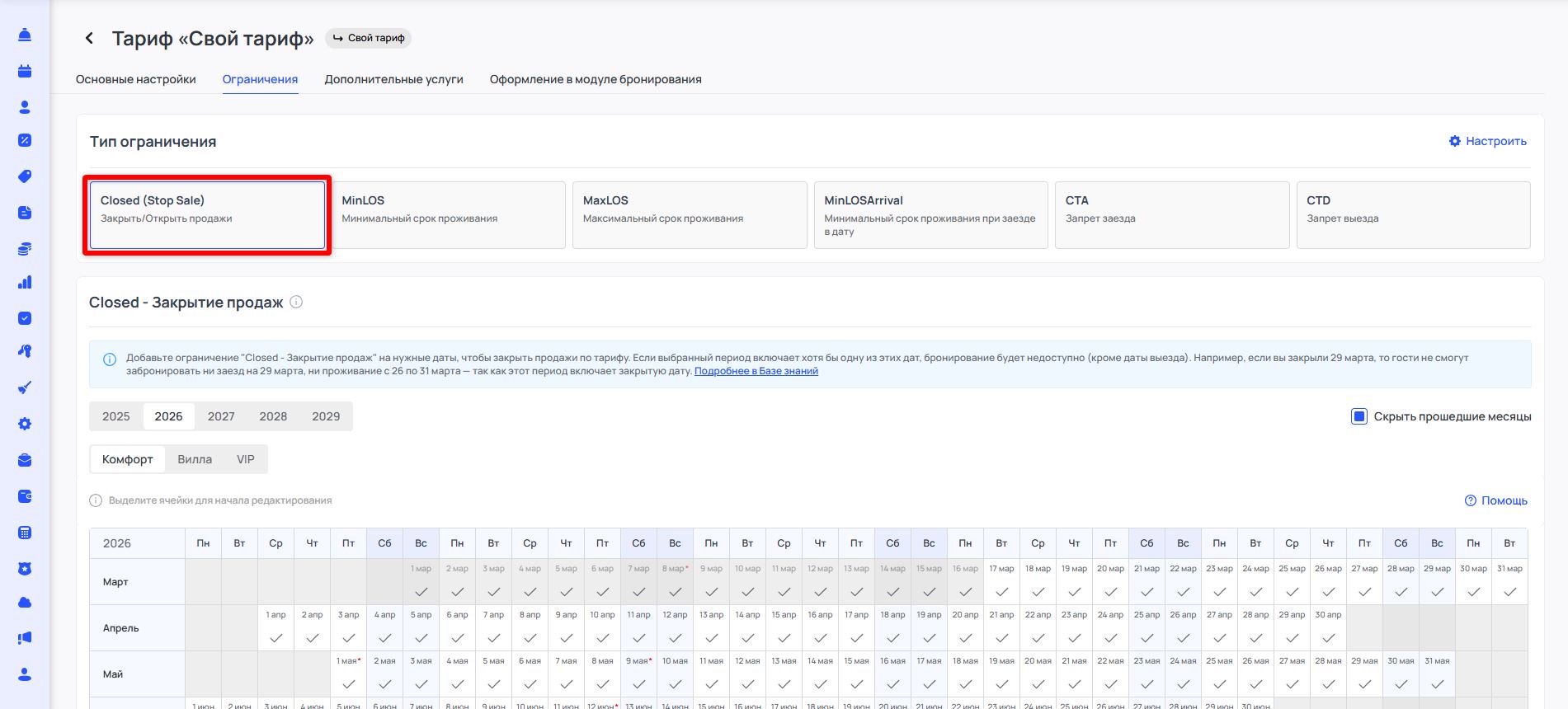Toggle the 1 апр sales cell checkmark

275,637
